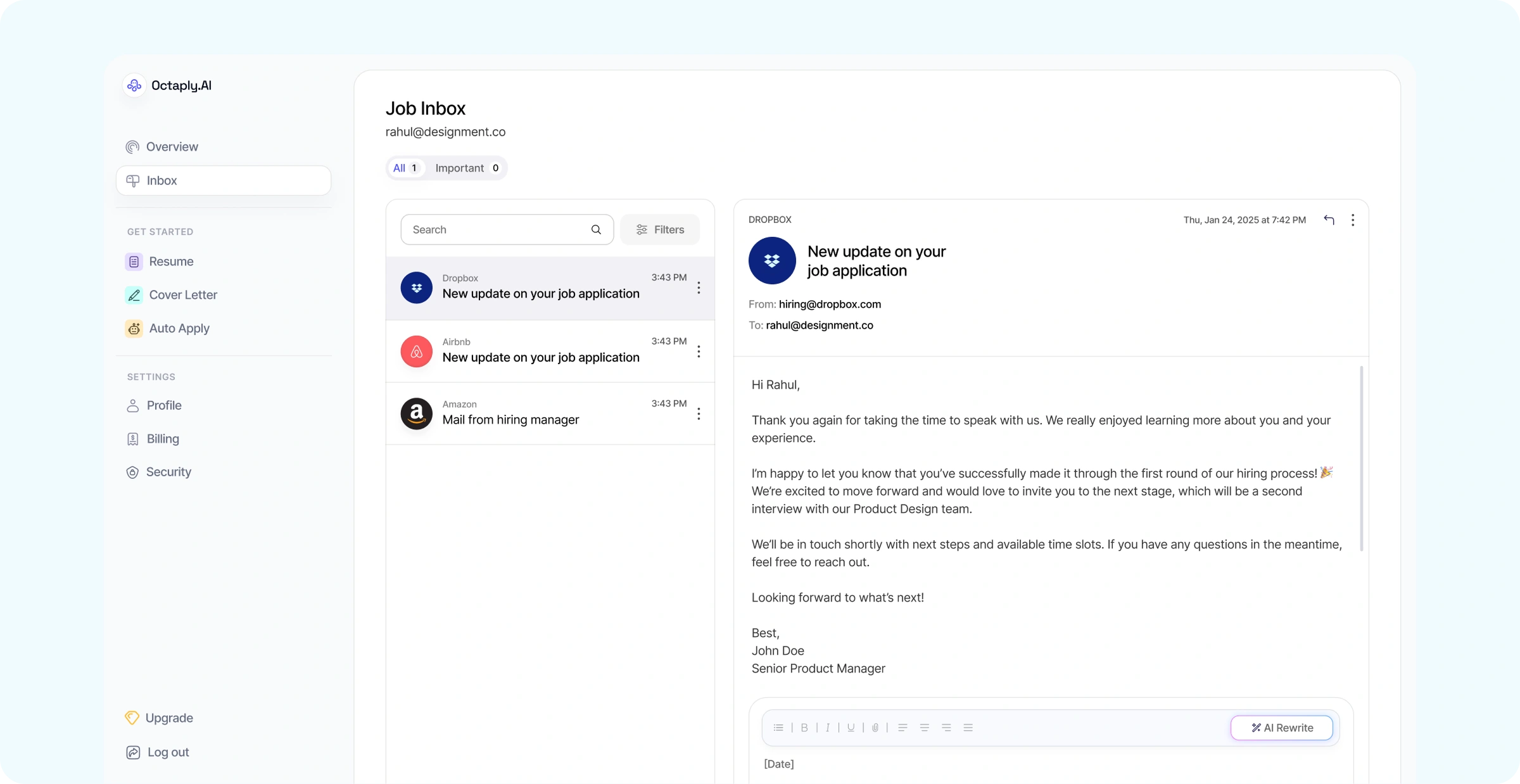Justify the reply text alignment

968,728
